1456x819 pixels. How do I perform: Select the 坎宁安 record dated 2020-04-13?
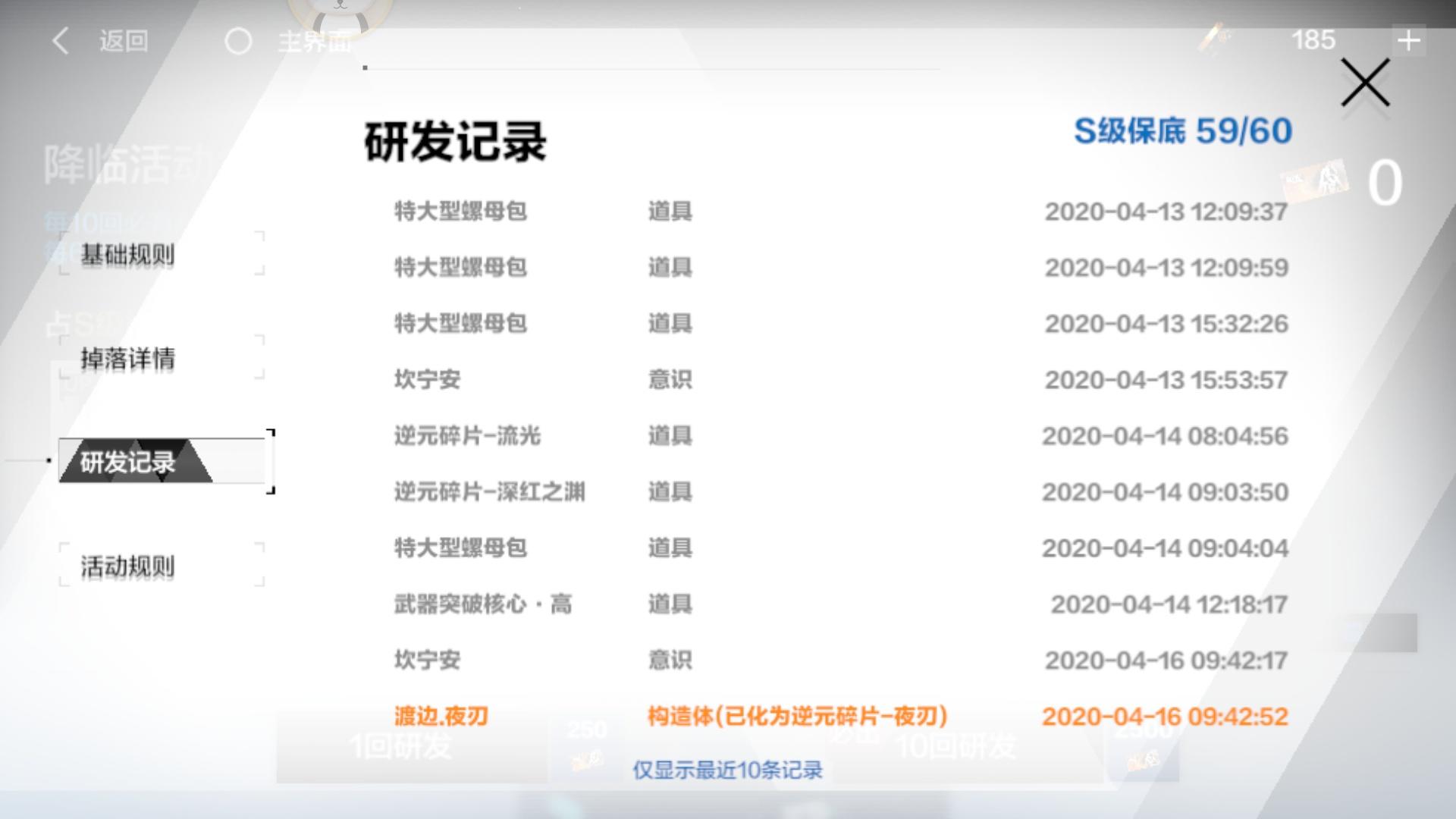pos(840,380)
